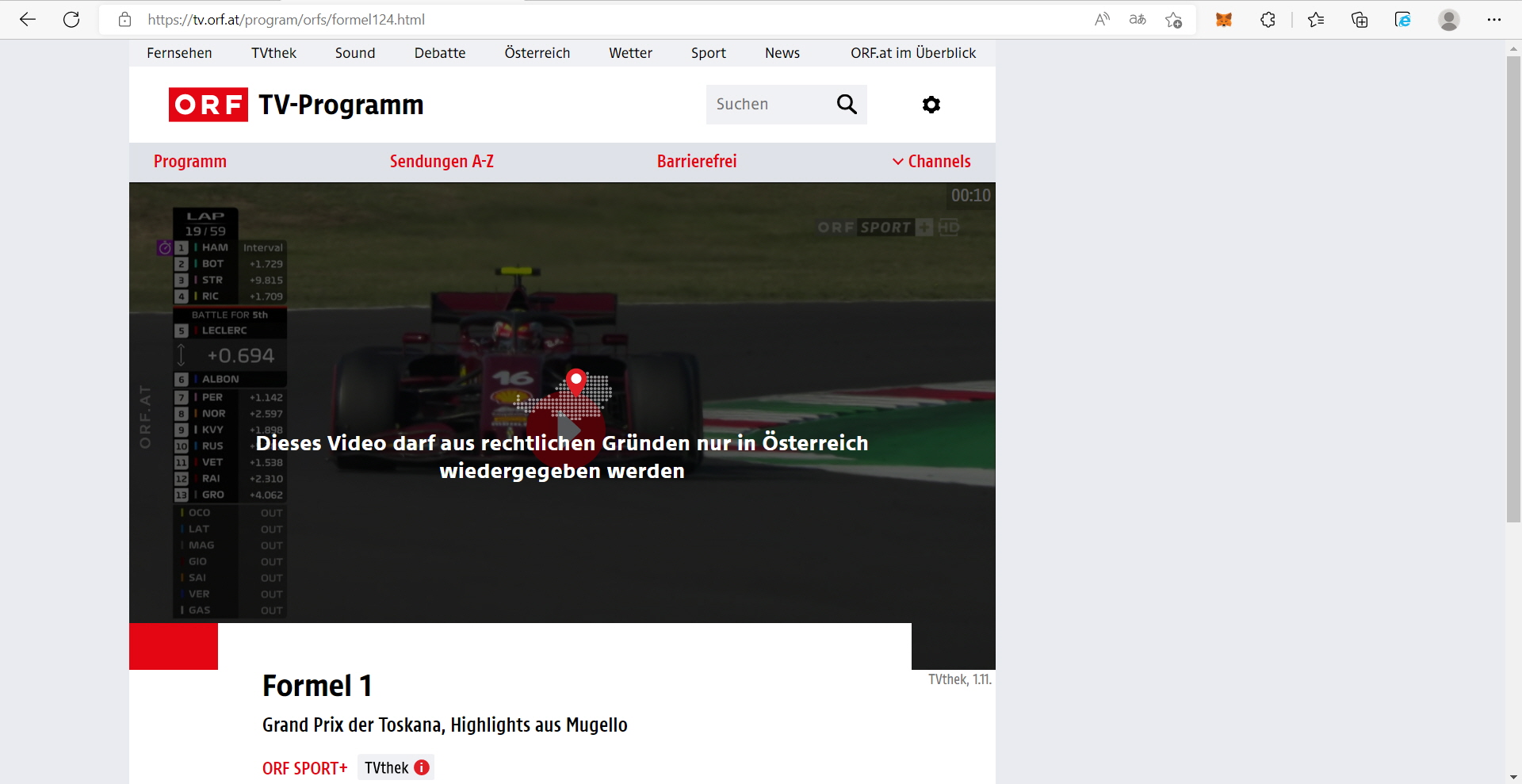Viewport: 1522px width, 784px height.
Task: Expand the Channels dropdown
Action: 931,162
